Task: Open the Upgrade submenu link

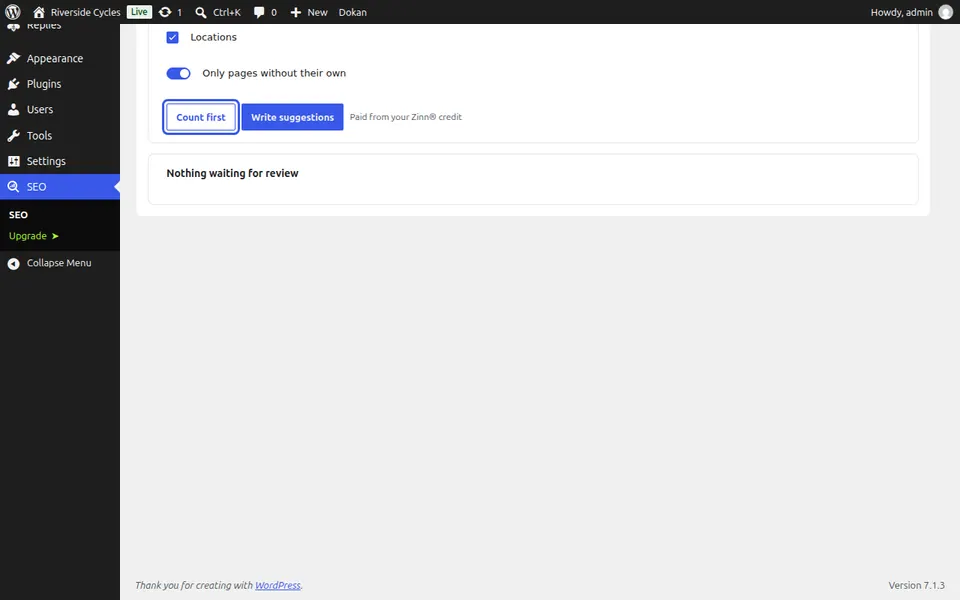Action: (x=34, y=236)
